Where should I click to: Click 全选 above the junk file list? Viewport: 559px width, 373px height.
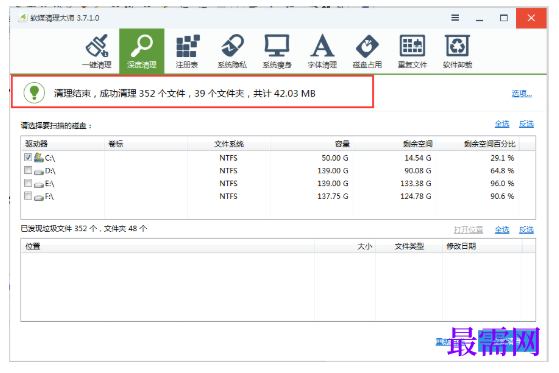point(502,230)
